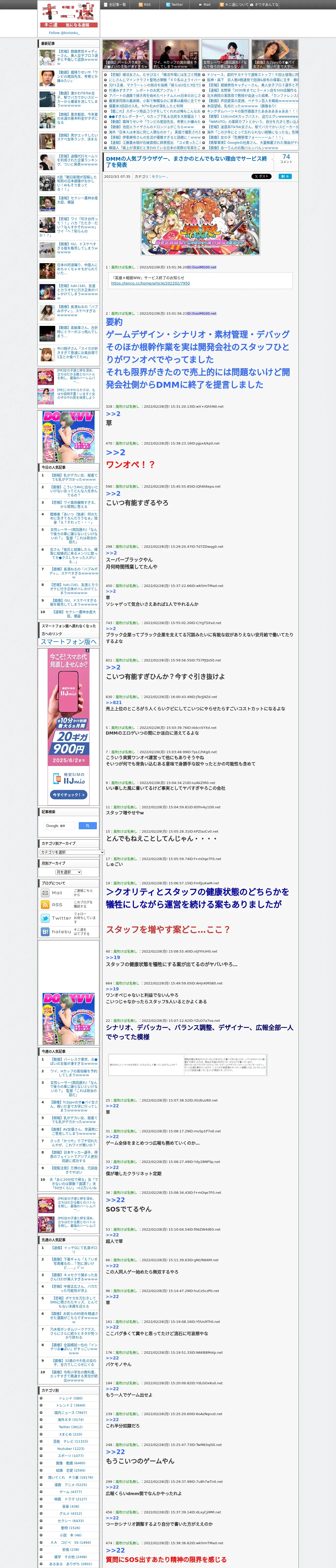This screenshot has height=1568, width=336.
Task: Click 今すぐチェック button in IIJmio ad
Action: (68, 794)
